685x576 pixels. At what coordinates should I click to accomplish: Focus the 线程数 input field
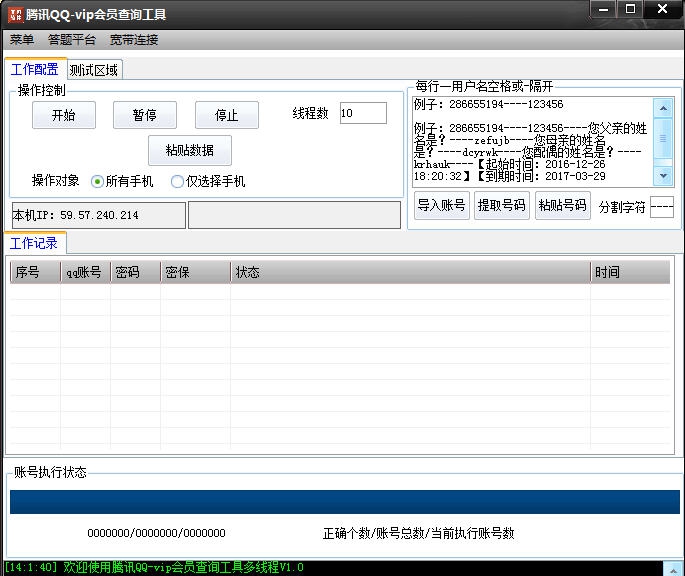tap(363, 113)
